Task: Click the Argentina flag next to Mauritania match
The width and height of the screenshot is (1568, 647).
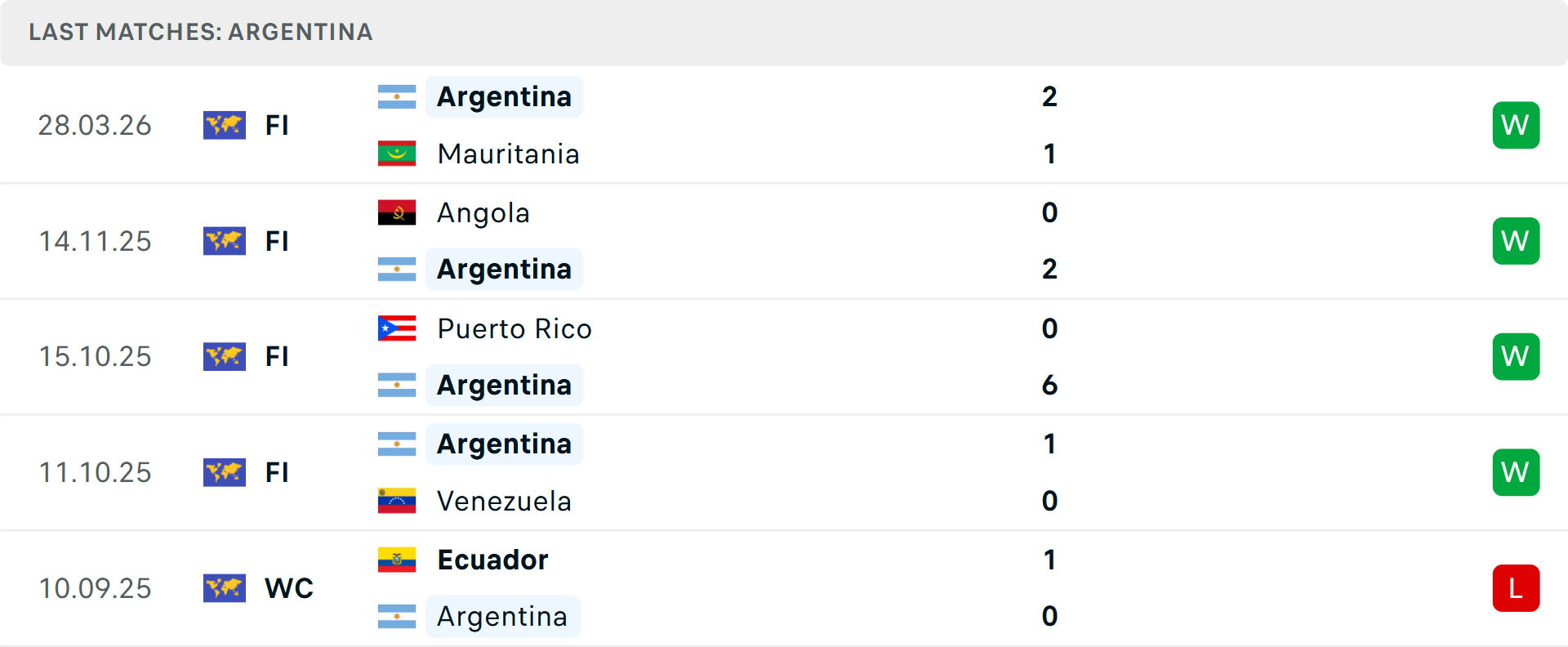Action: pyautogui.click(x=397, y=96)
